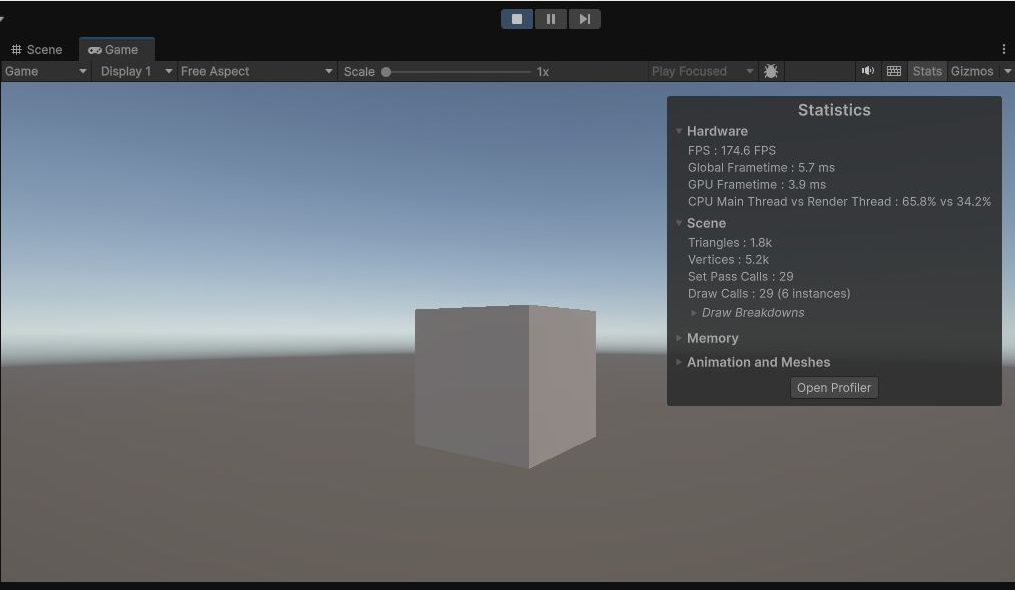Image resolution: width=1015 pixels, height=590 pixels.
Task: Click the CPU Main Thread vs Render Thread line
Action: pos(839,201)
